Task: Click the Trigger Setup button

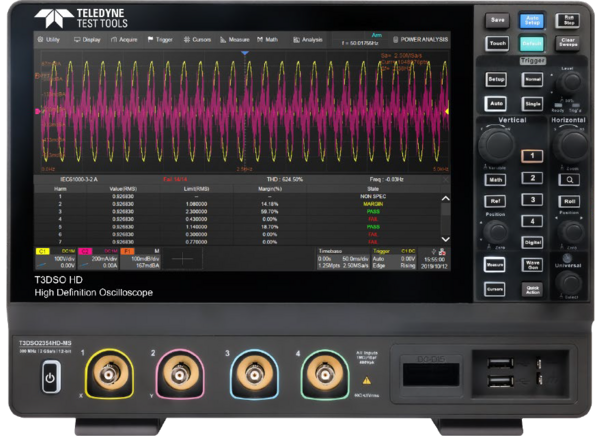Action: coord(496,80)
